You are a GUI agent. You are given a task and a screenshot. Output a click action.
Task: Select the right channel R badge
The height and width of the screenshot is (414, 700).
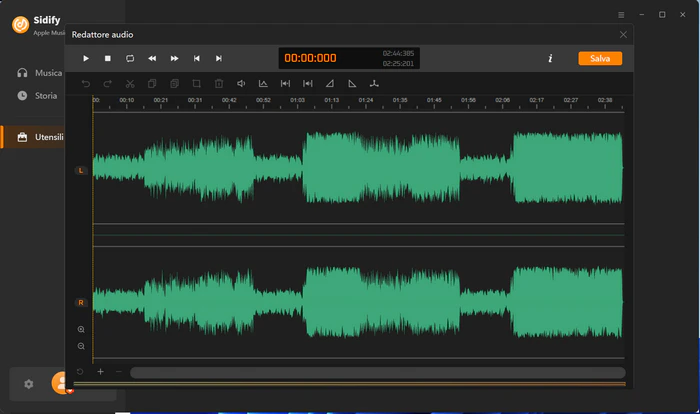click(81, 302)
